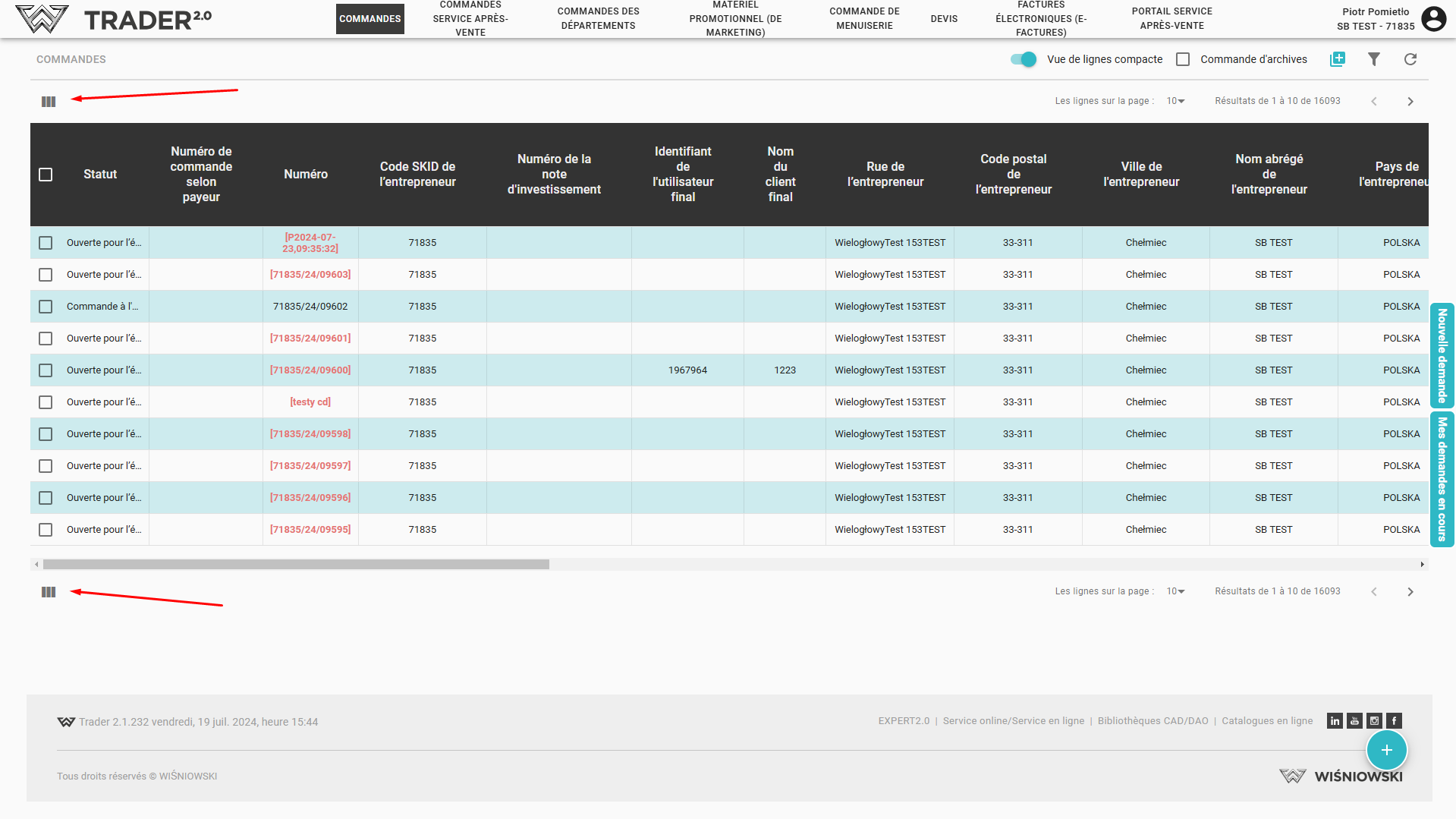The height and width of the screenshot is (819, 1456).
Task: Toggle Vue de lignes compacte switch
Action: pos(1024,59)
